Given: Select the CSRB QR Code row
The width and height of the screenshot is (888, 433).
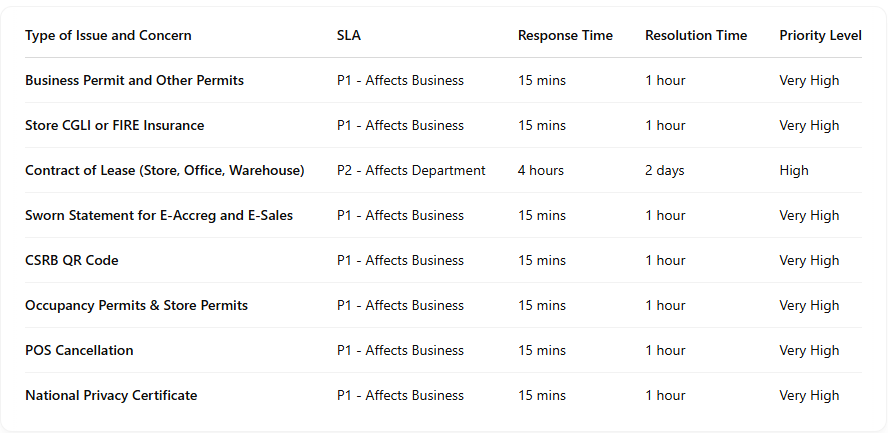Looking at the screenshot, I should [72, 260].
